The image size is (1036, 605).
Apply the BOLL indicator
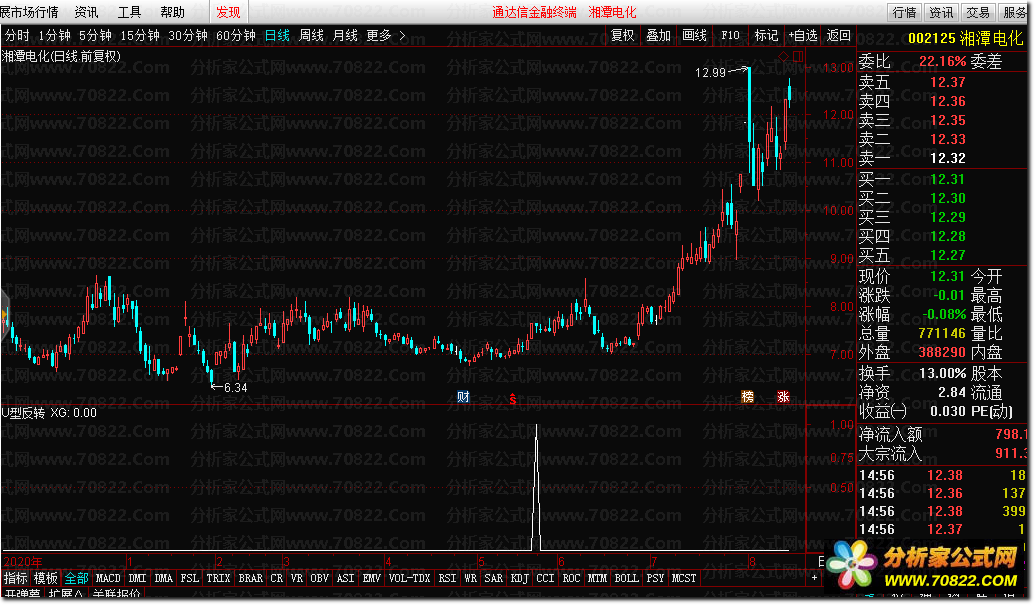[x=626, y=579]
